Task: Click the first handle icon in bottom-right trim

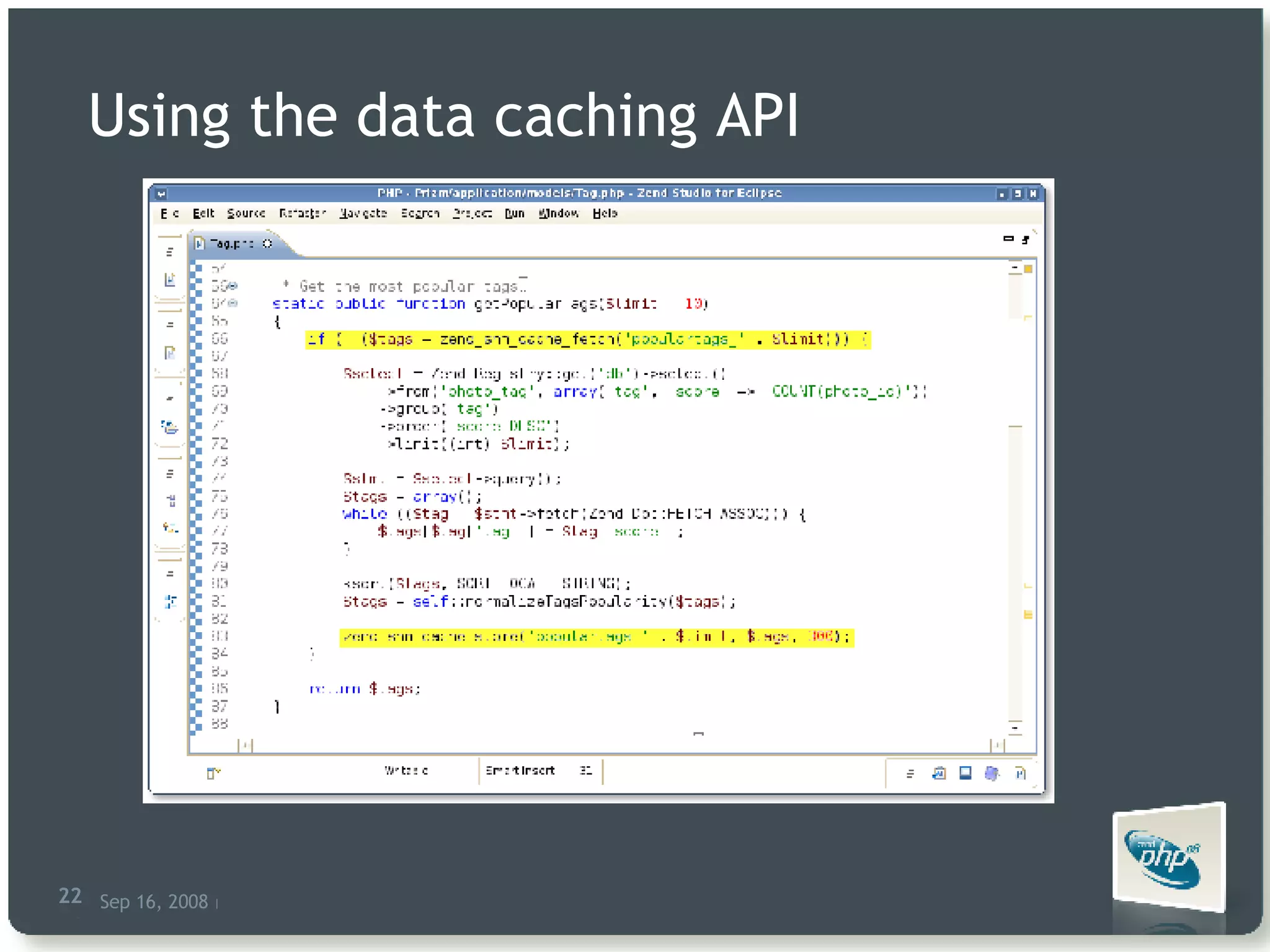Action: [x=910, y=773]
